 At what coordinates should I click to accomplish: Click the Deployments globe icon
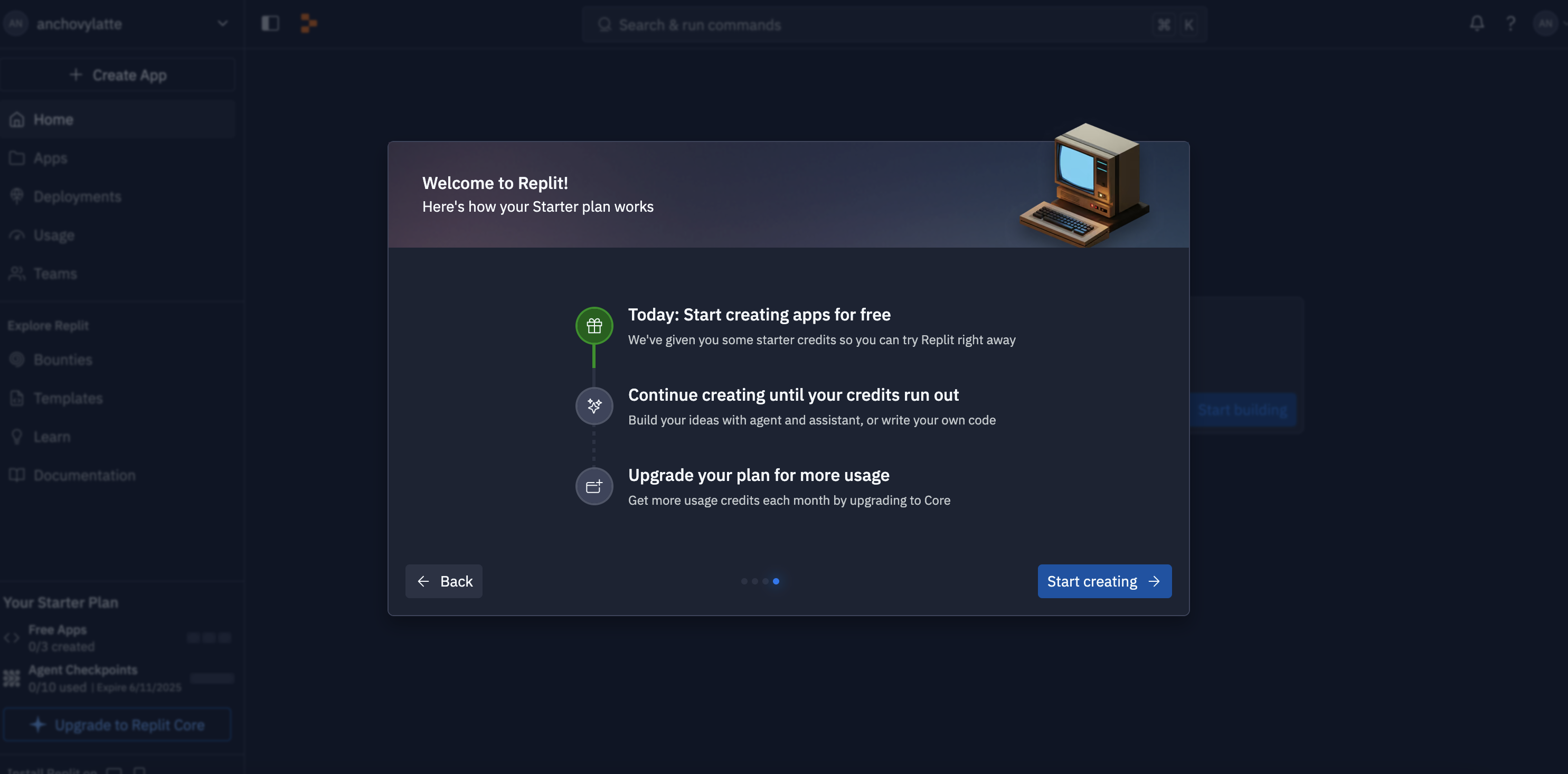coord(16,196)
